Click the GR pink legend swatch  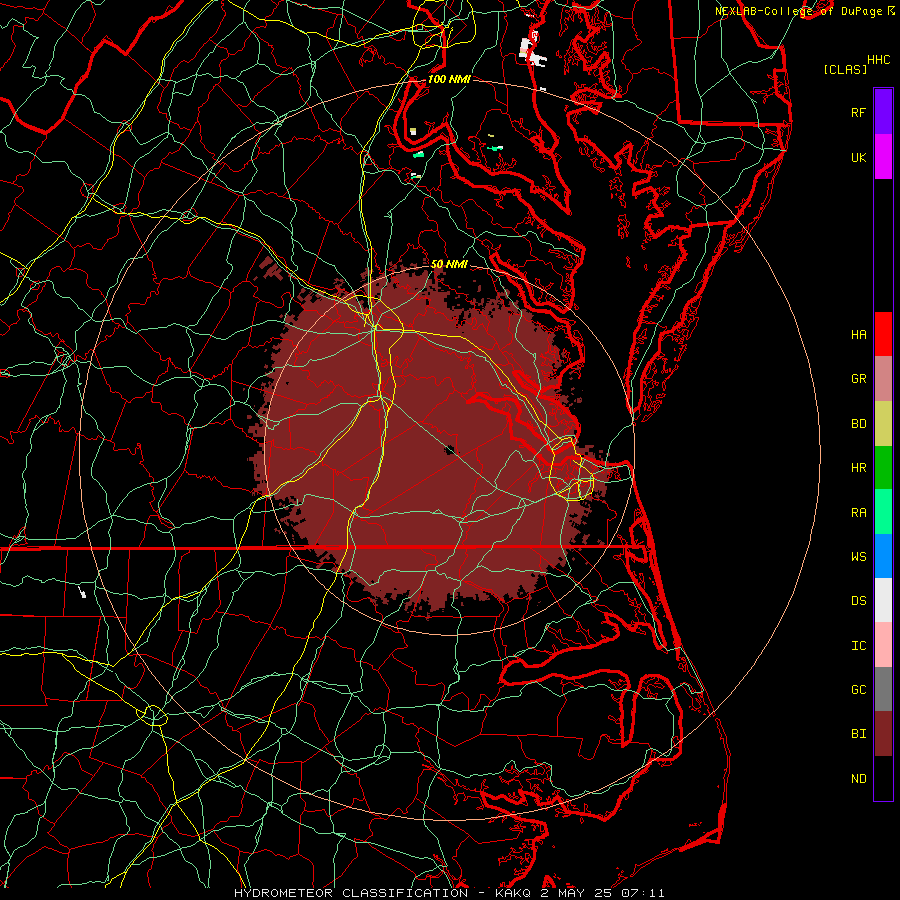883,378
